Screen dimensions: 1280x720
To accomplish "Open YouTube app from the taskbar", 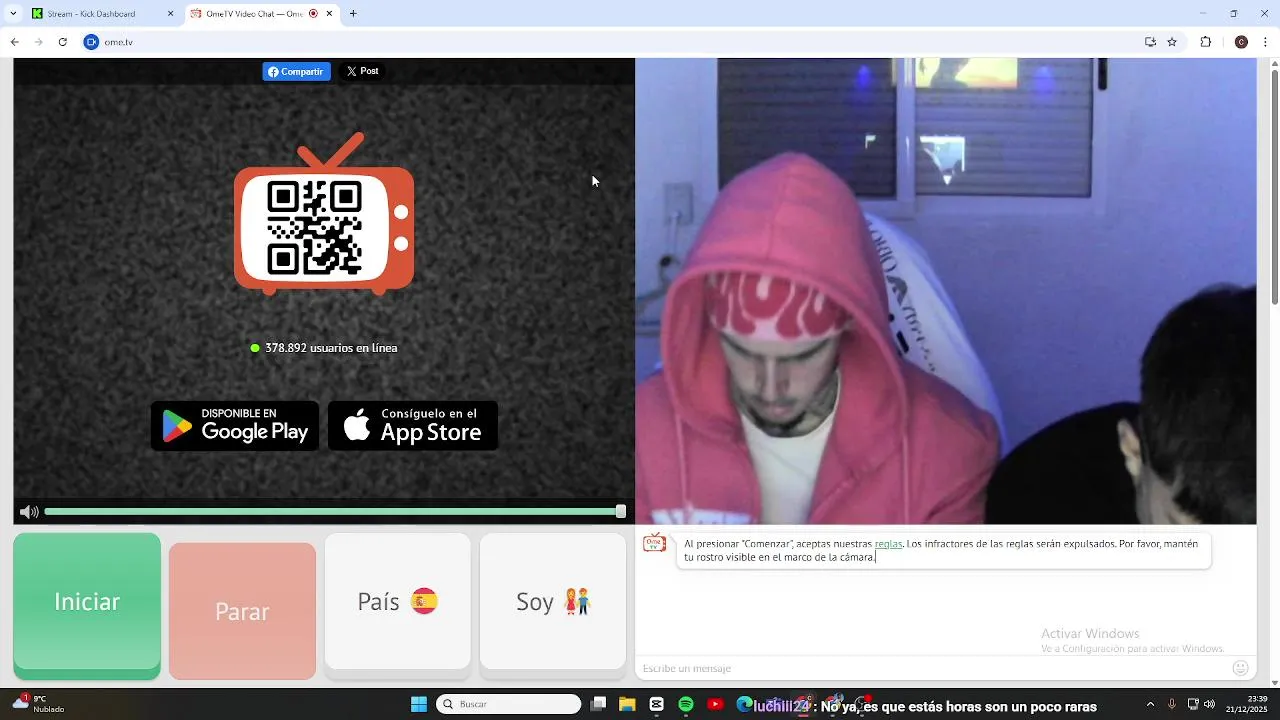I will [x=715, y=704].
